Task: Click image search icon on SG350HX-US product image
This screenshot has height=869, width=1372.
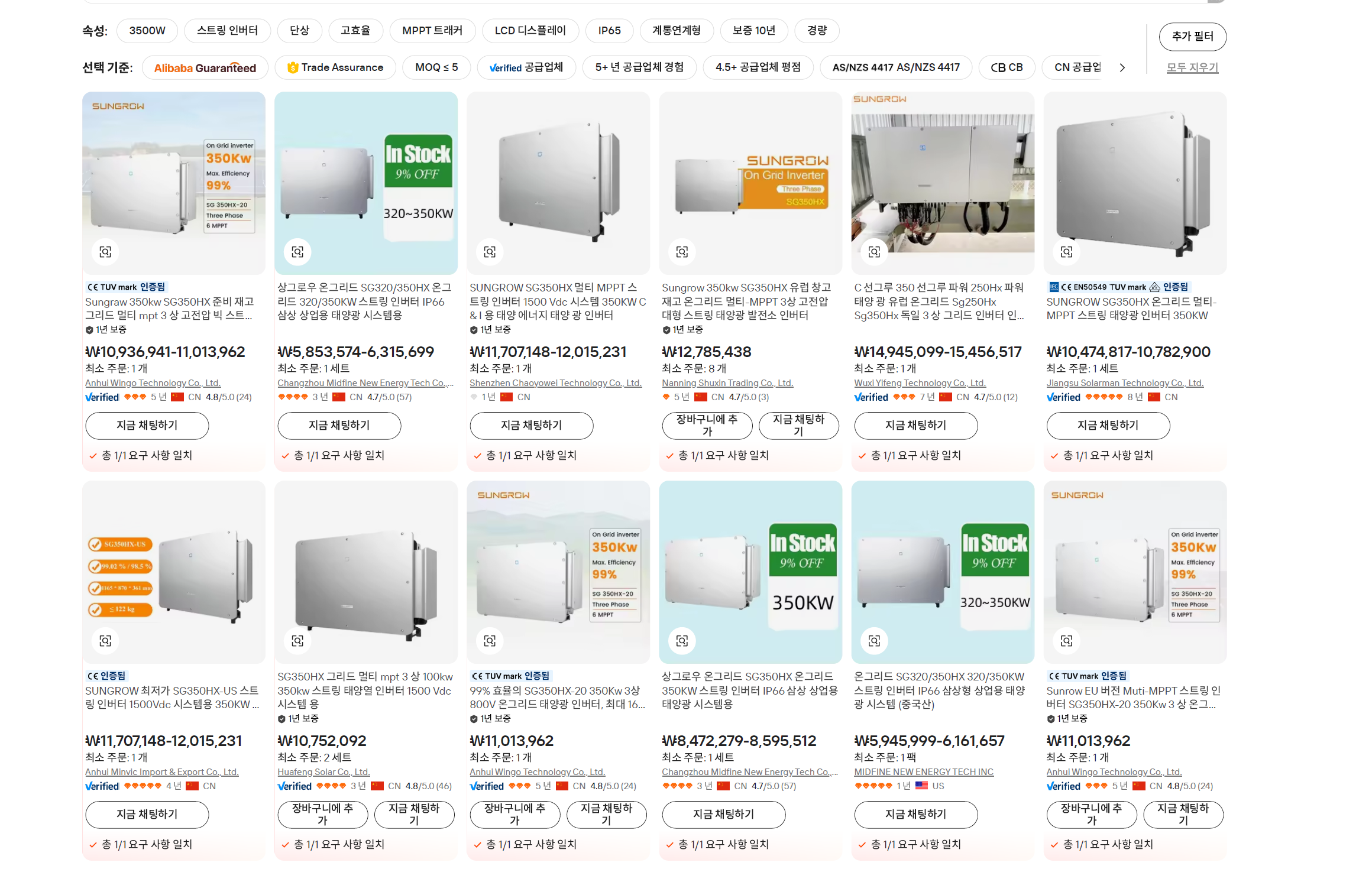Action: 105,641
